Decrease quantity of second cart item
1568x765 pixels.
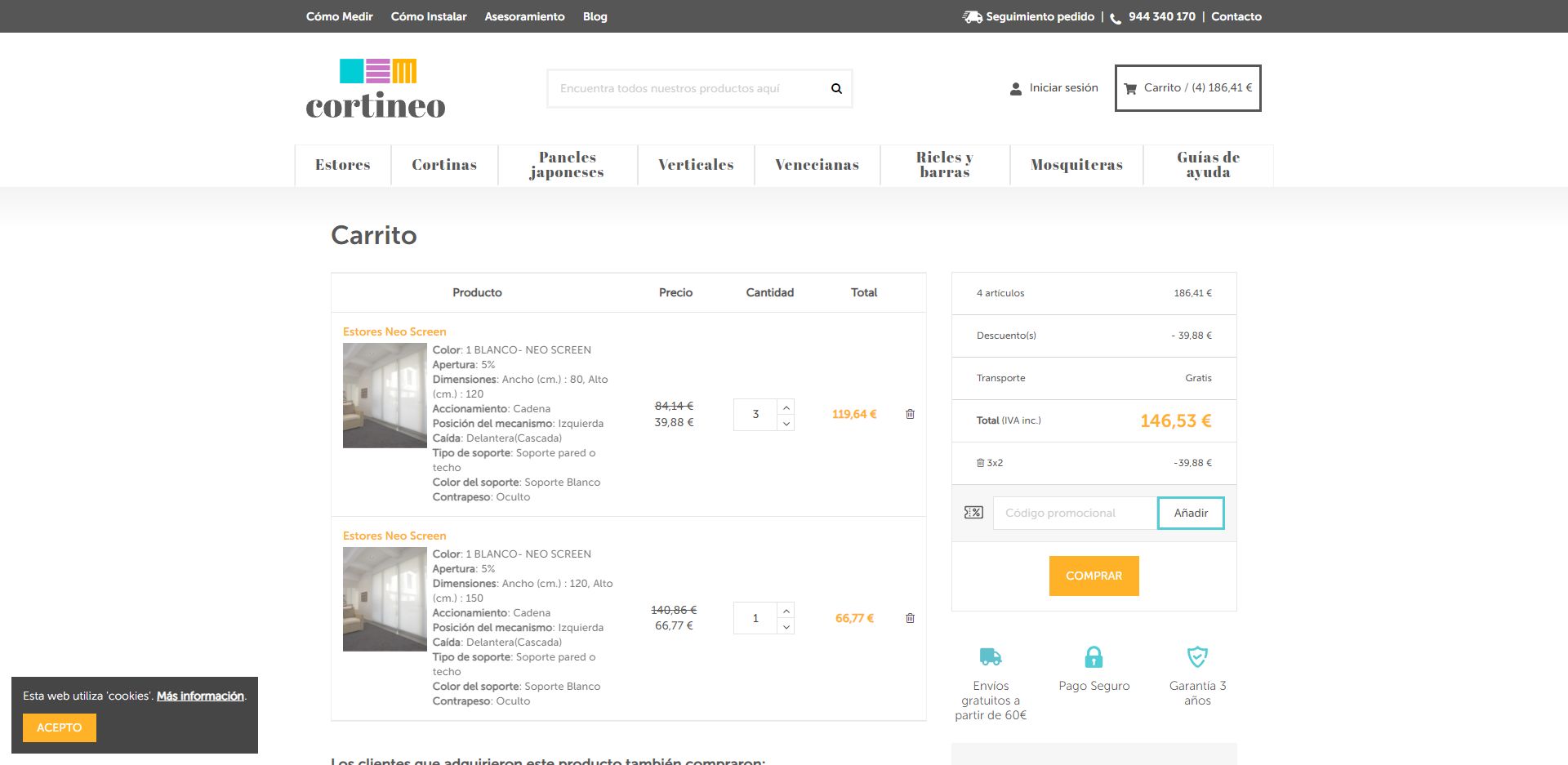[x=786, y=627]
